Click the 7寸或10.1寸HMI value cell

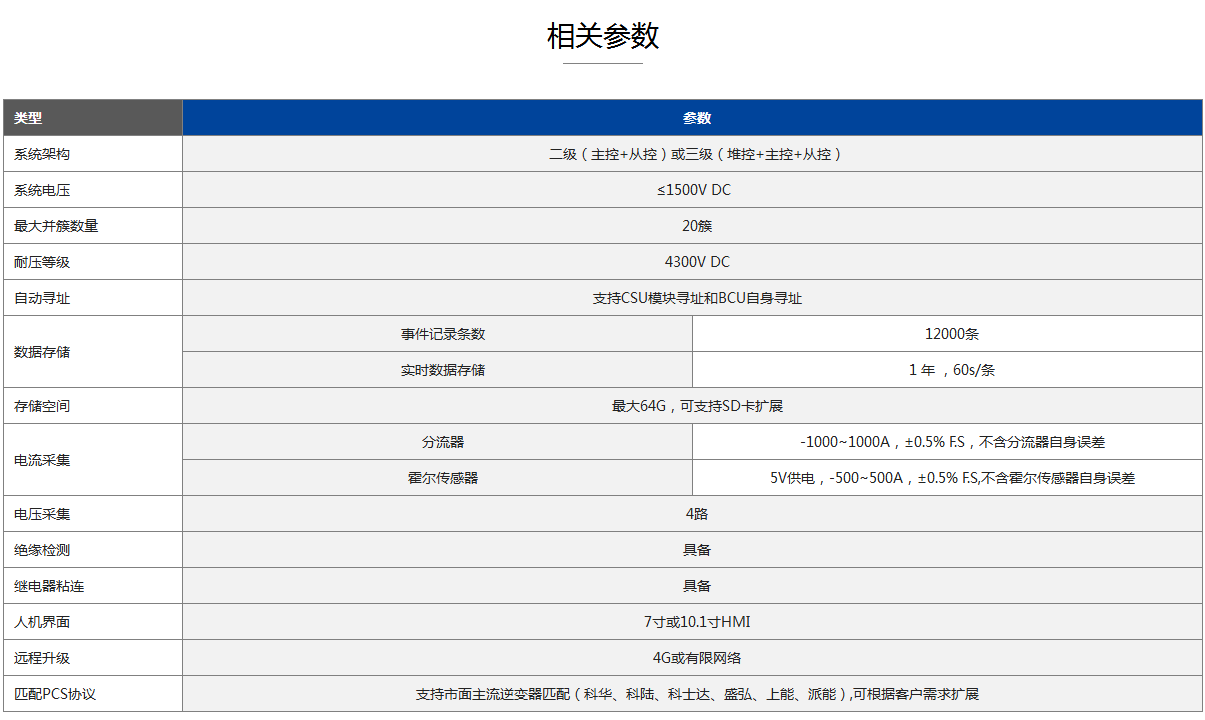tap(697, 622)
